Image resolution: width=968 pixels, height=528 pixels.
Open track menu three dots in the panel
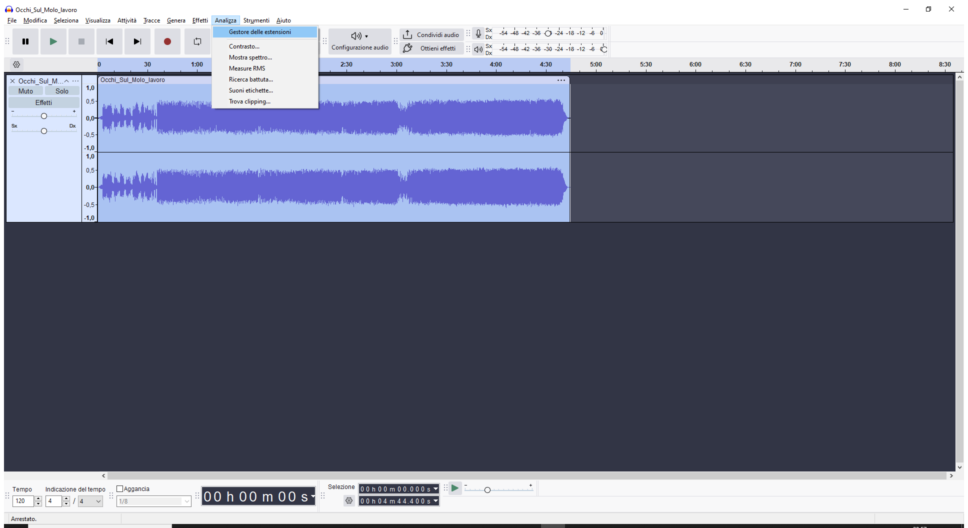tap(75, 81)
